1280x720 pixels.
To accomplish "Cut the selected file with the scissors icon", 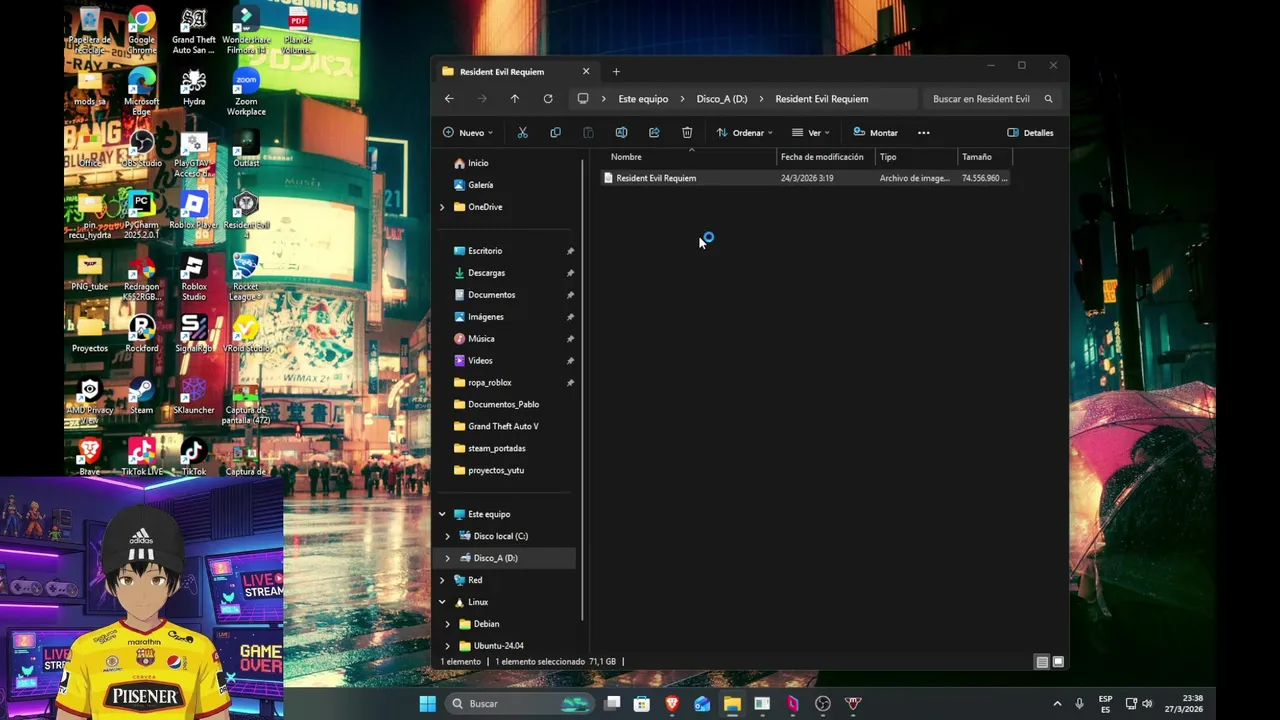I will coord(522,133).
